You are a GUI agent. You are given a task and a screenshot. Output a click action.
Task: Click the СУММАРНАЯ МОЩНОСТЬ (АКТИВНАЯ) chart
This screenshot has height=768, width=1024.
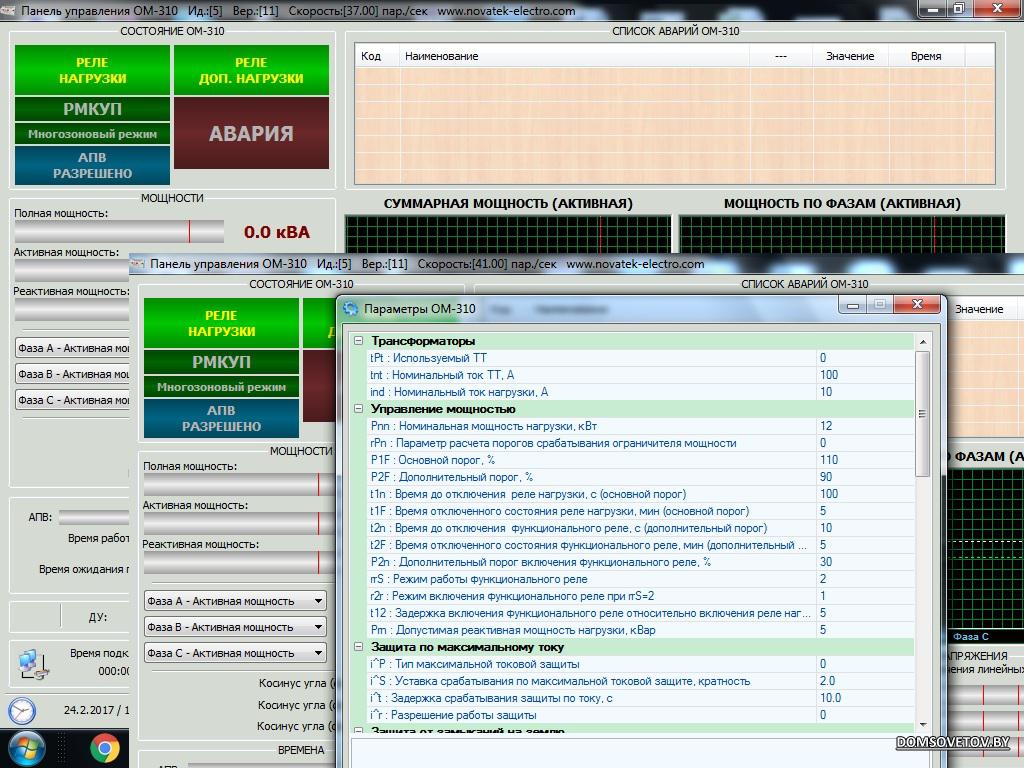(x=508, y=234)
